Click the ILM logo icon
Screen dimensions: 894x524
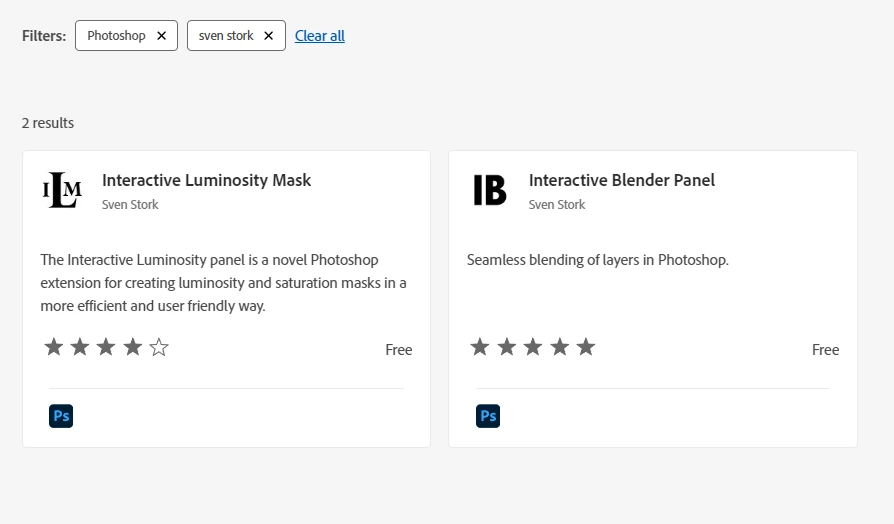coord(62,190)
